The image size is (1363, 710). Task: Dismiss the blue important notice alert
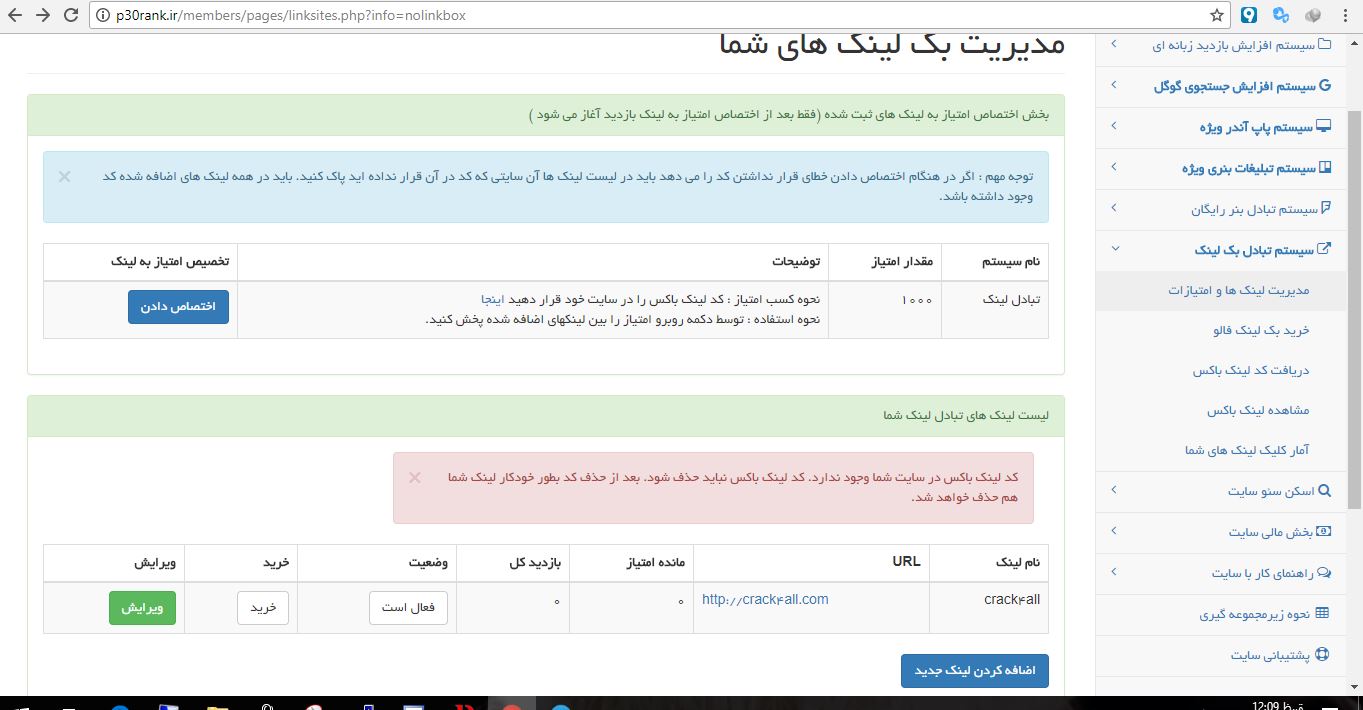tap(64, 176)
